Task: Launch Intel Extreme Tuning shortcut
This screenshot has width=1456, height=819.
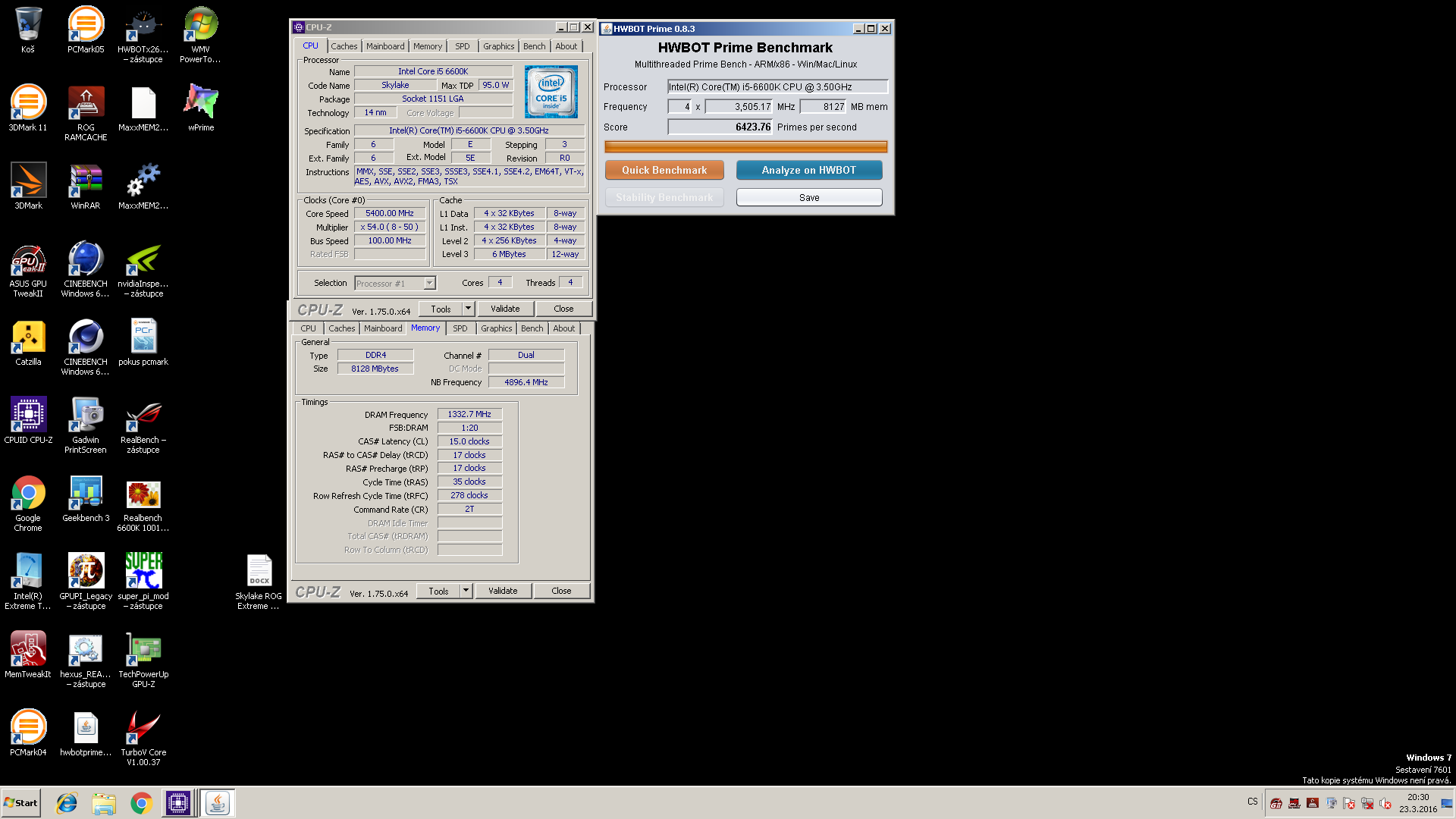Action: tap(28, 582)
